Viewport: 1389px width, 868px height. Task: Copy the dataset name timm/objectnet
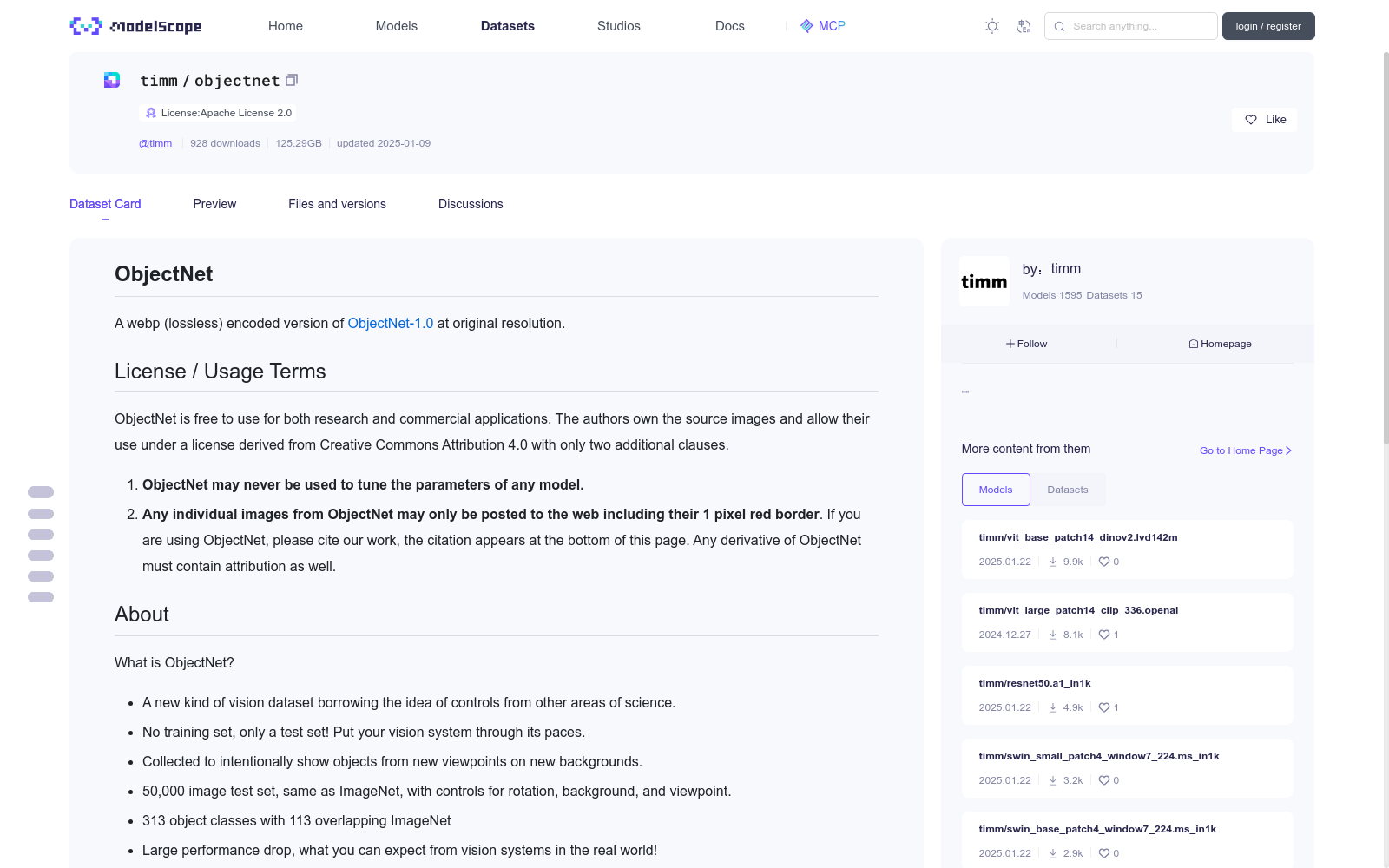tap(292, 80)
